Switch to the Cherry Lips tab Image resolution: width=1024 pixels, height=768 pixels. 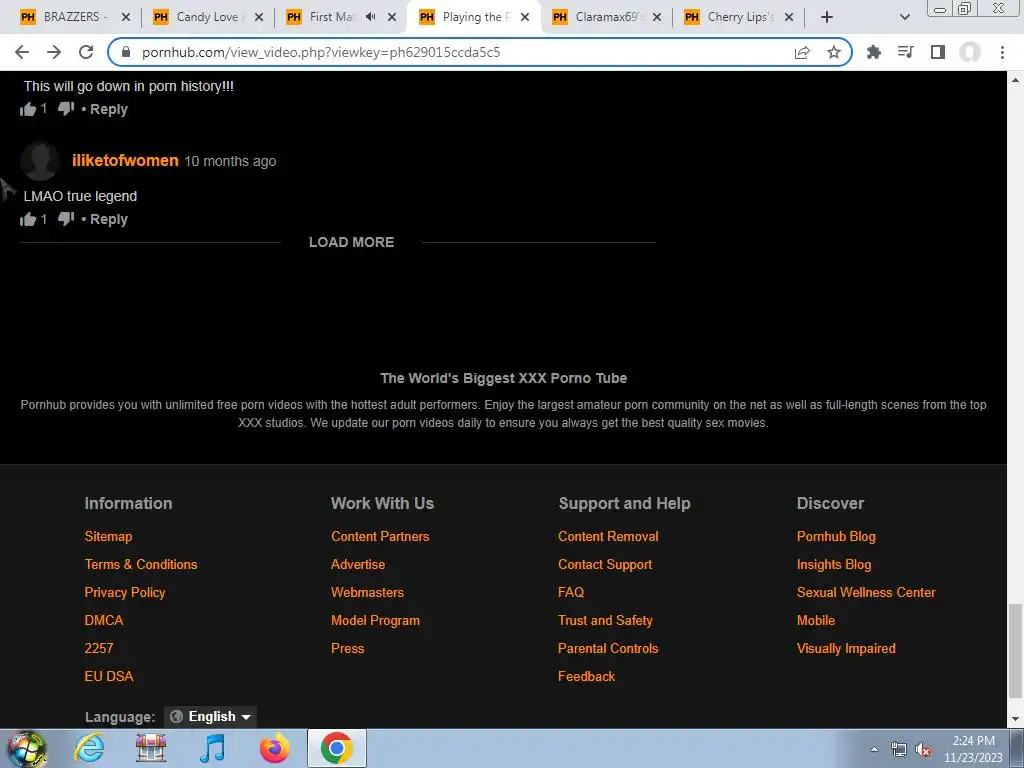740,17
